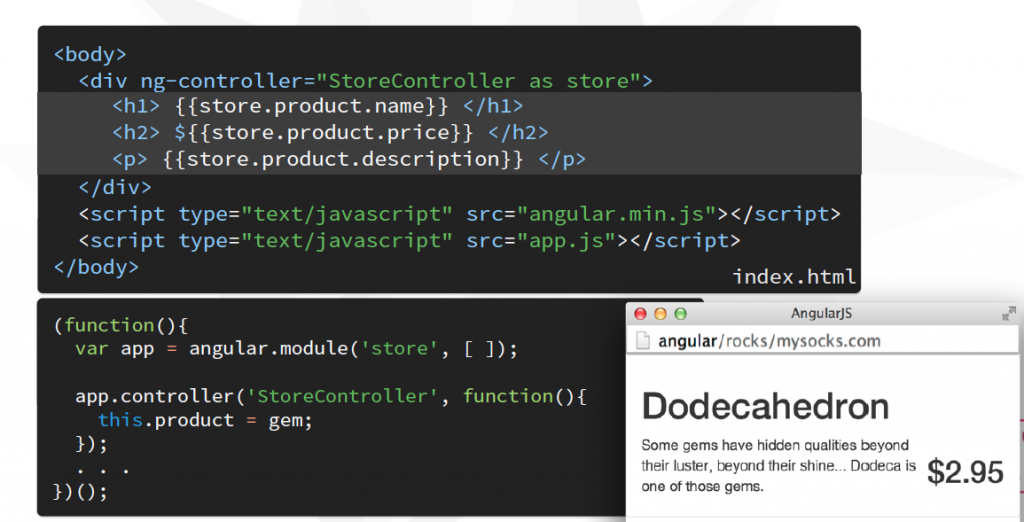Click the $2.95 price
1024x522 pixels.
[965, 472]
